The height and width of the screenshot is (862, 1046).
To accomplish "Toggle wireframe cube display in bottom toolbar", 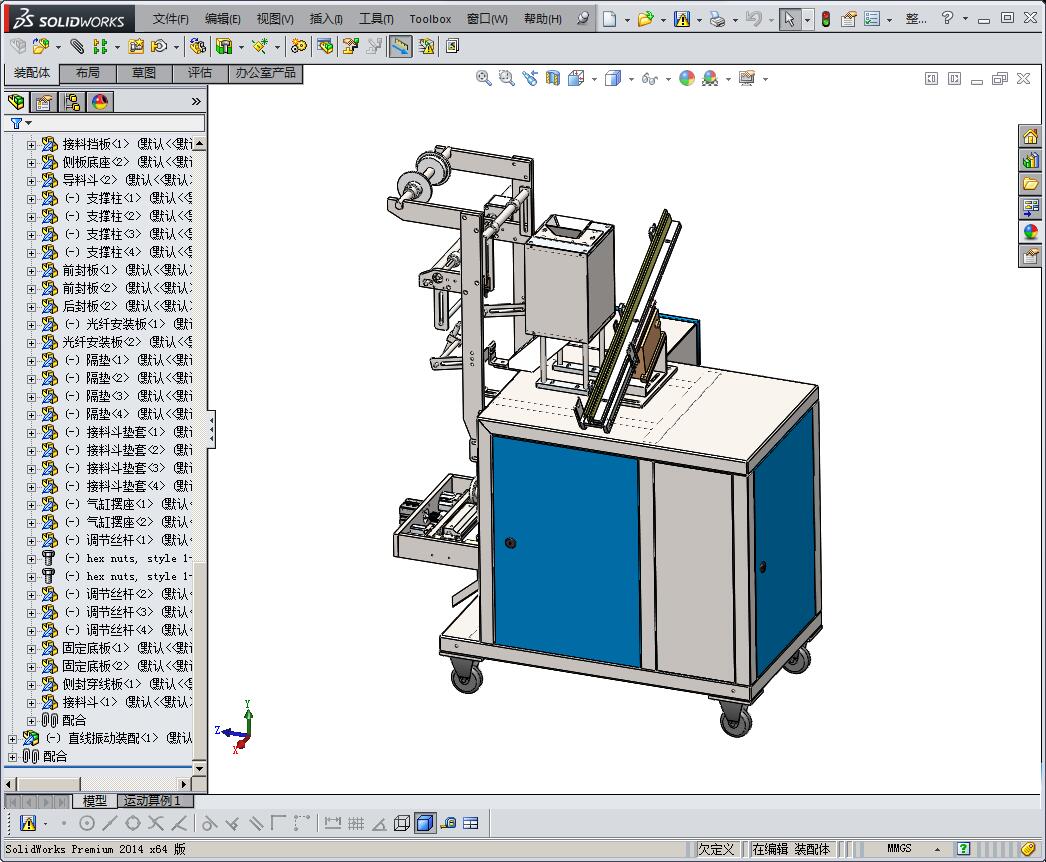I will point(402,823).
